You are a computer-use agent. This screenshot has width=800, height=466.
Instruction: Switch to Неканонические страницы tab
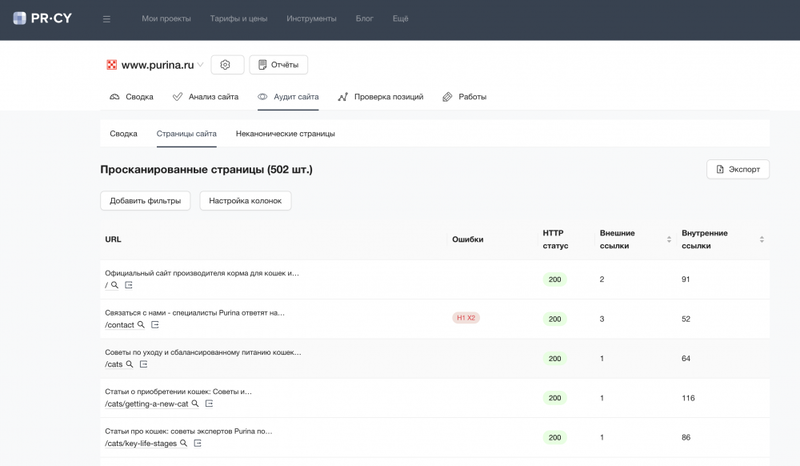coord(285,134)
